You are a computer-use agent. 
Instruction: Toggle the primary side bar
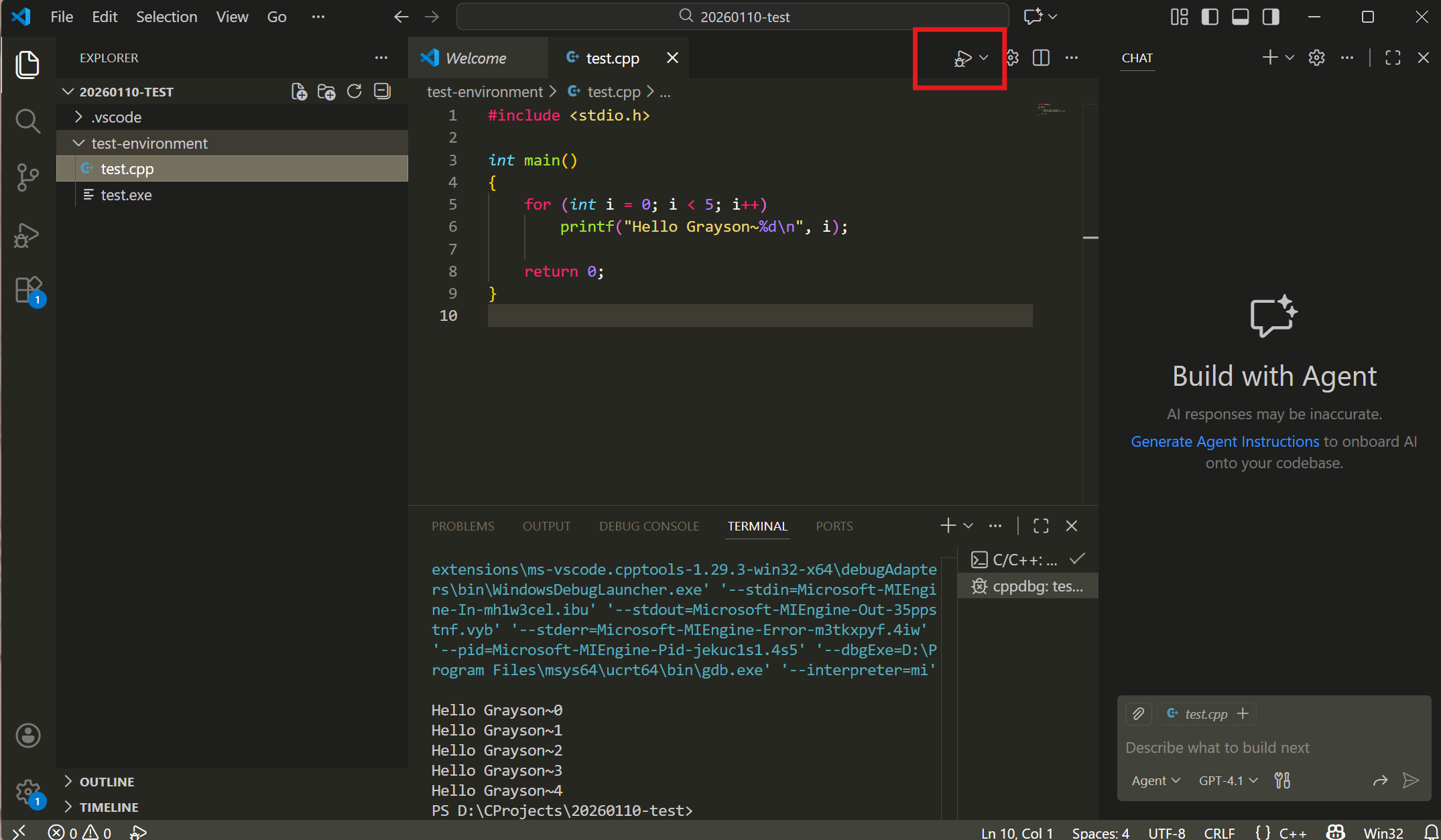[x=1210, y=17]
